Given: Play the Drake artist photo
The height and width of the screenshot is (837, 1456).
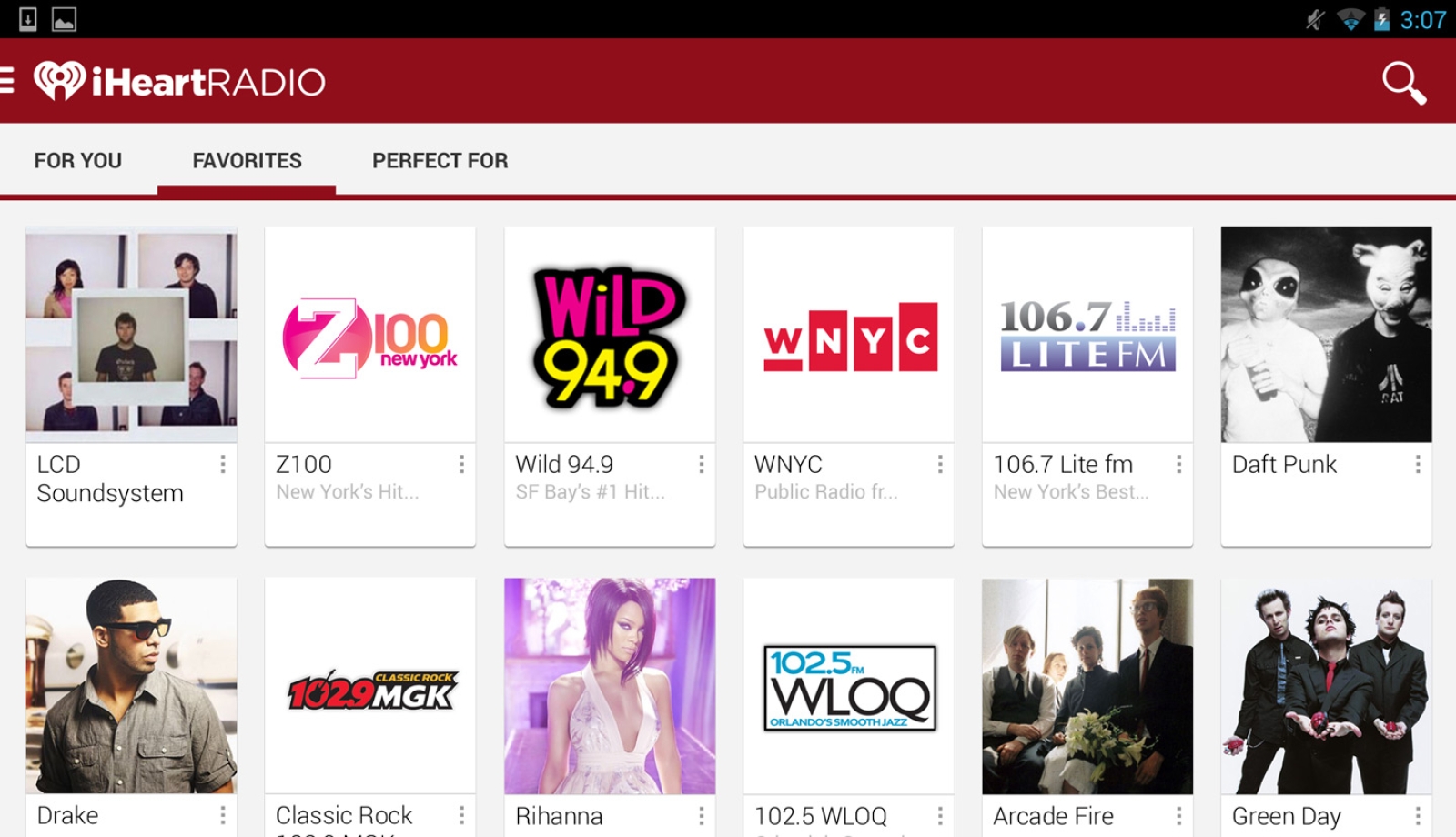Looking at the screenshot, I should click(x=131, y=686).
